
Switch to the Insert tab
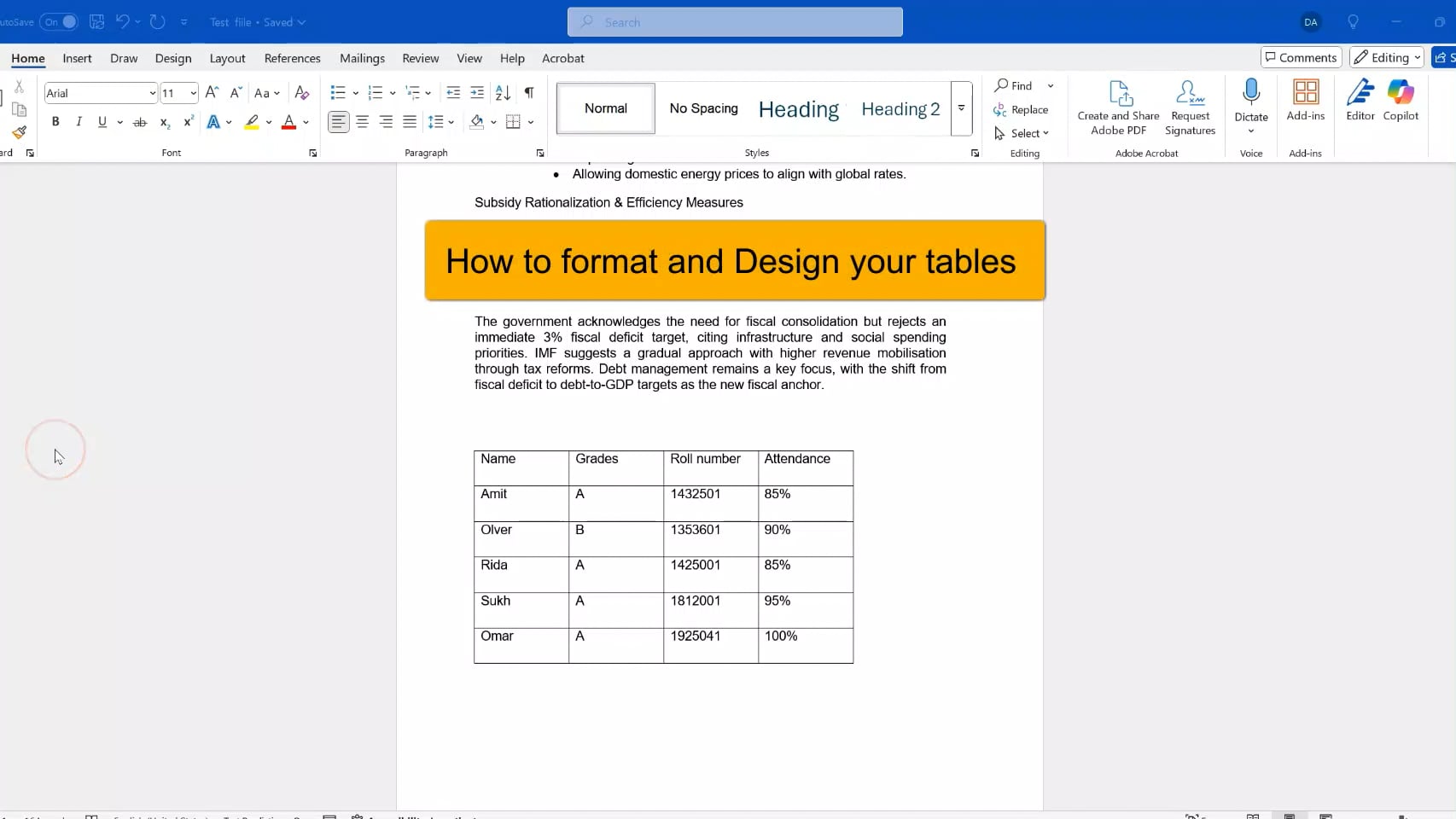pyautogui.click(x=77, y=58)
